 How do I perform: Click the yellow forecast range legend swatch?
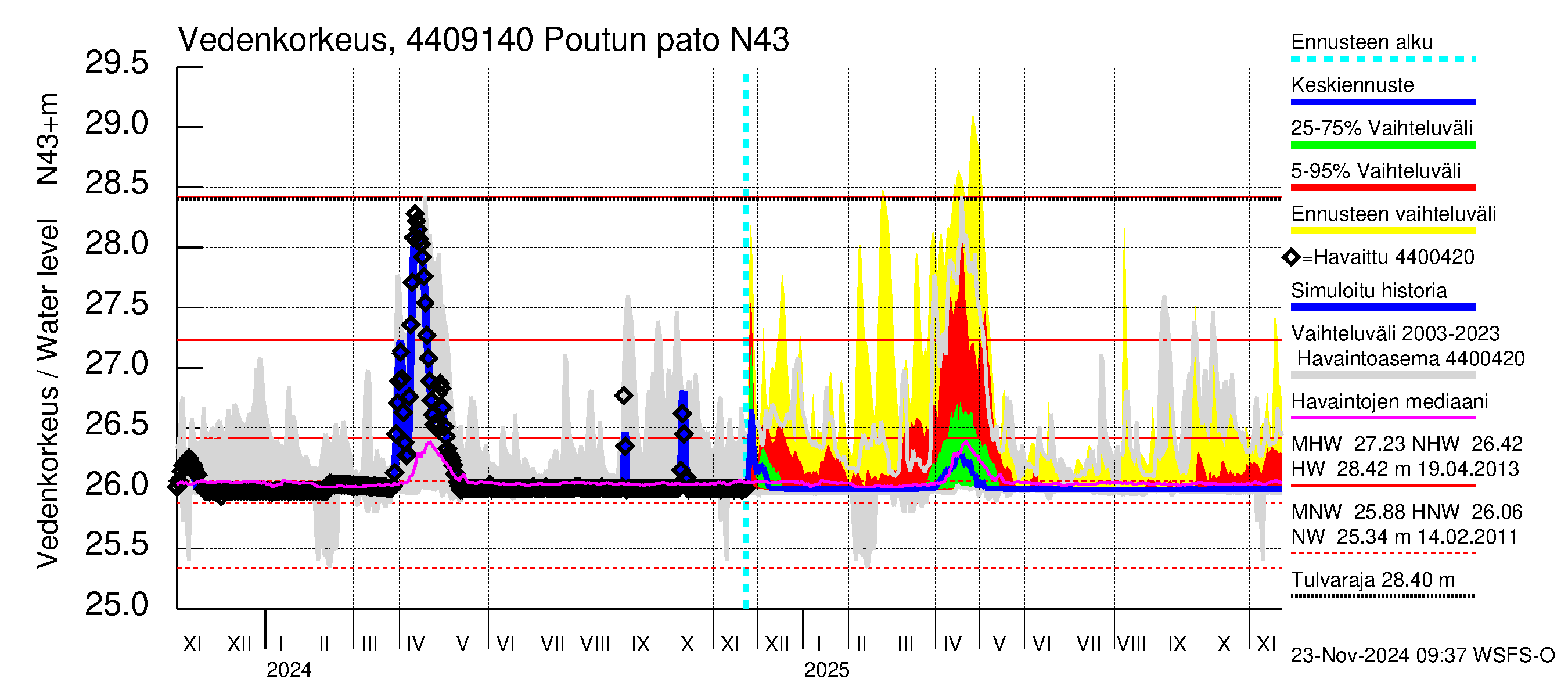[1382, 231]
